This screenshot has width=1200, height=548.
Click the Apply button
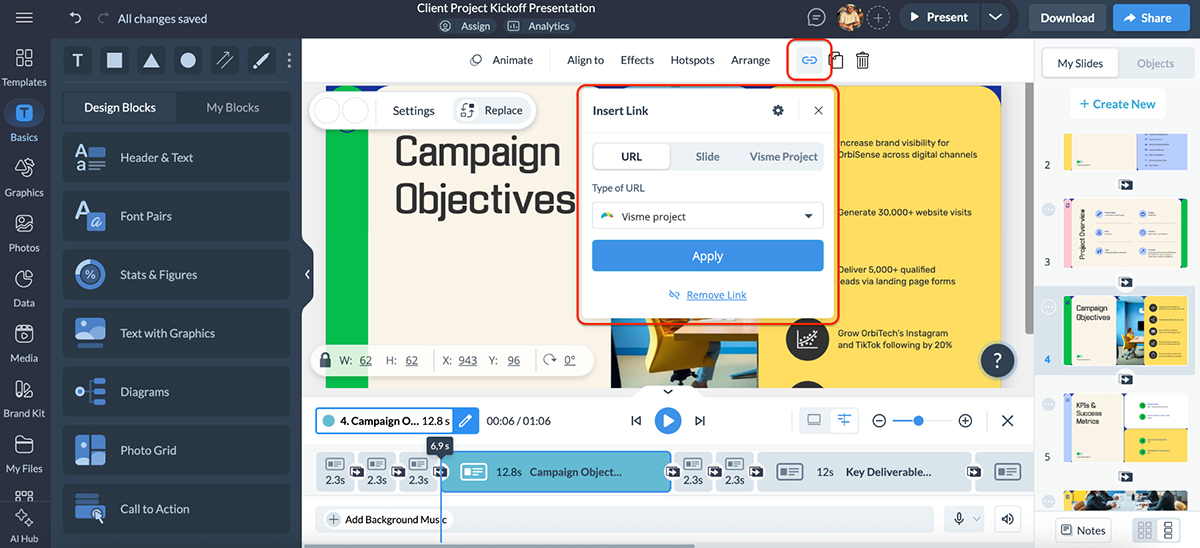(707, 256)
